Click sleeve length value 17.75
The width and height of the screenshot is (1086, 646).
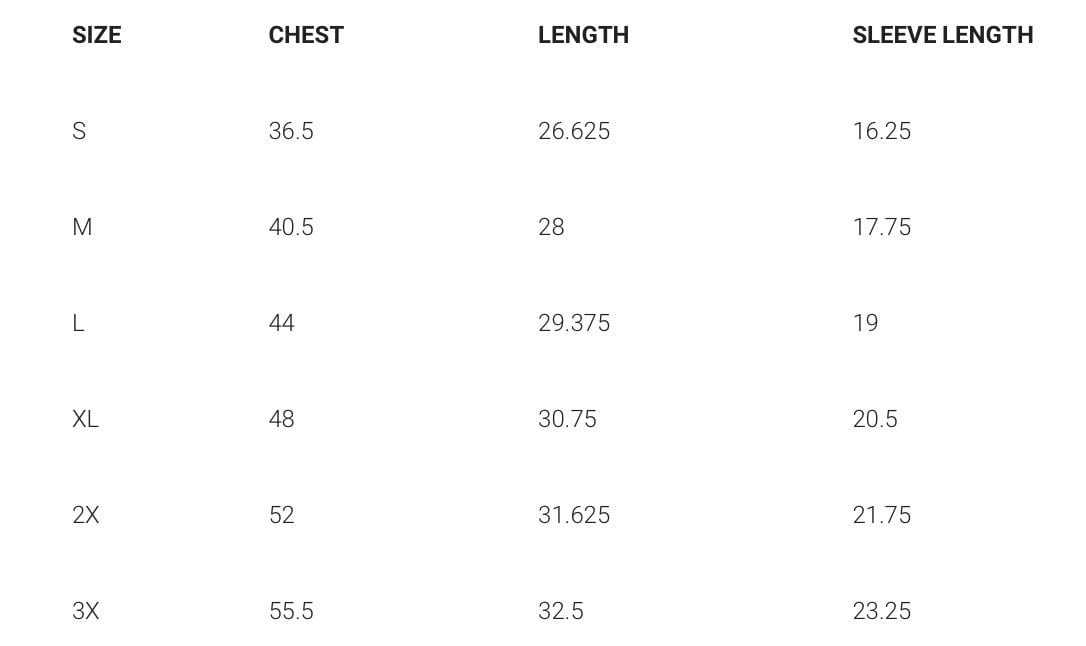point(882,227)
